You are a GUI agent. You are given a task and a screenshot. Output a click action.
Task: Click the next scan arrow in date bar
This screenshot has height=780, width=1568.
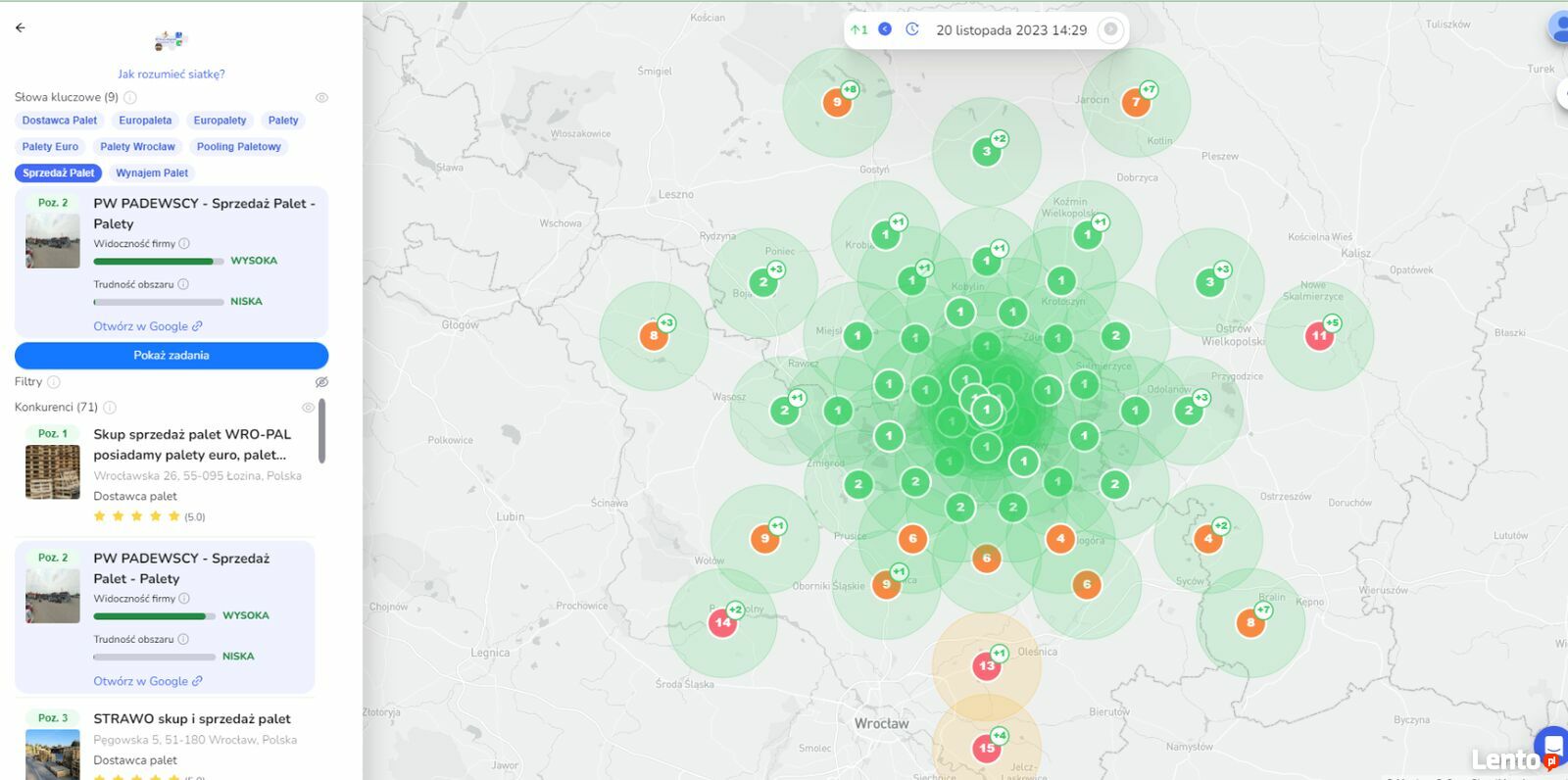(1110, 29)
